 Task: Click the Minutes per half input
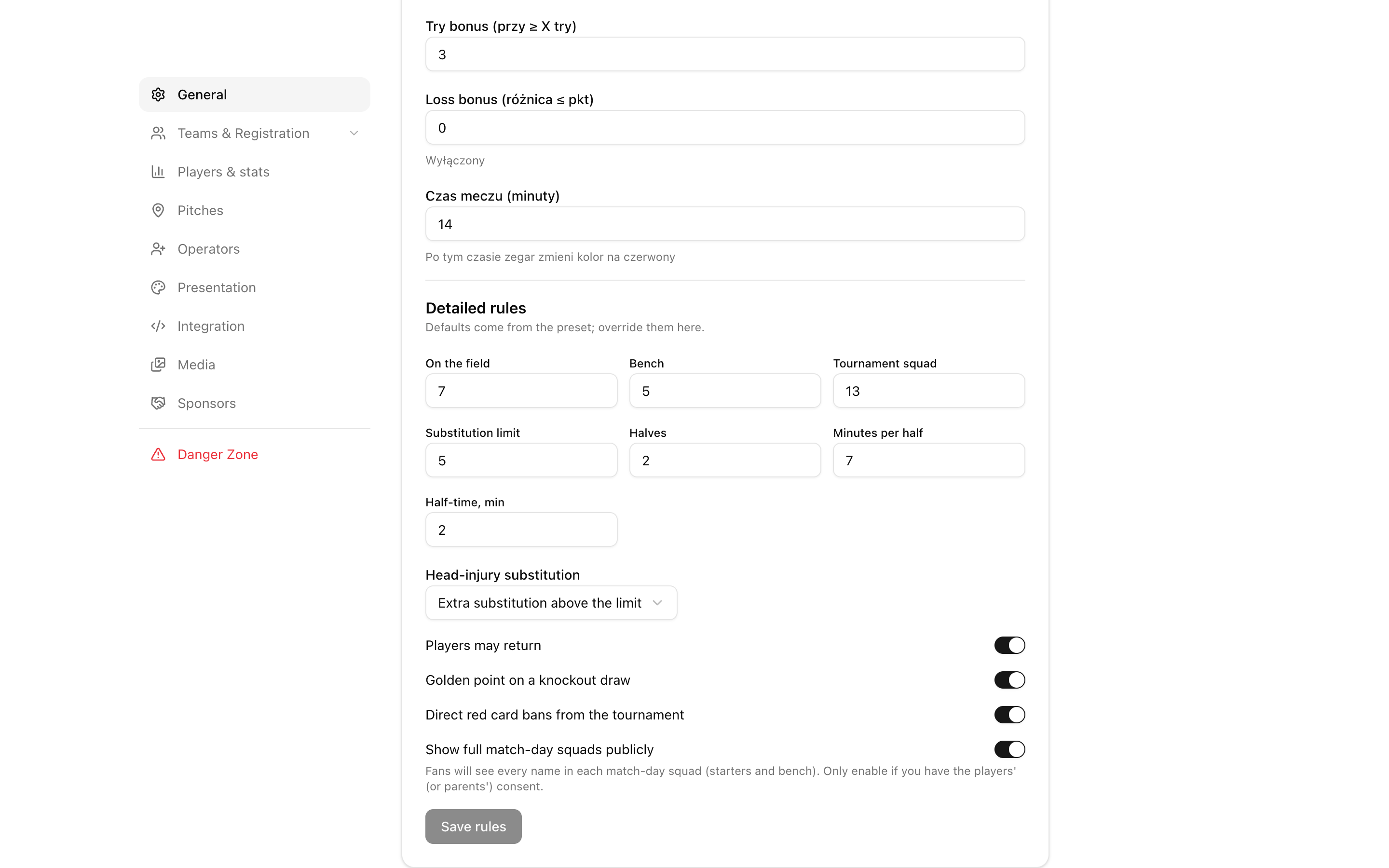click(x=929, y=461)
